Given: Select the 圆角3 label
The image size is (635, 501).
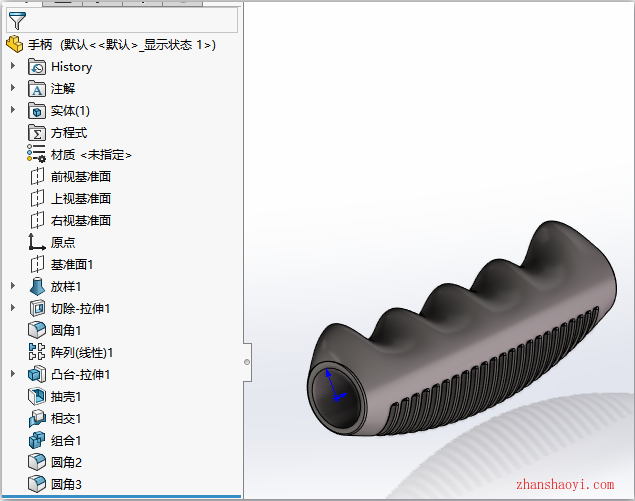Looking at the screenshot, I should point(66,484).
